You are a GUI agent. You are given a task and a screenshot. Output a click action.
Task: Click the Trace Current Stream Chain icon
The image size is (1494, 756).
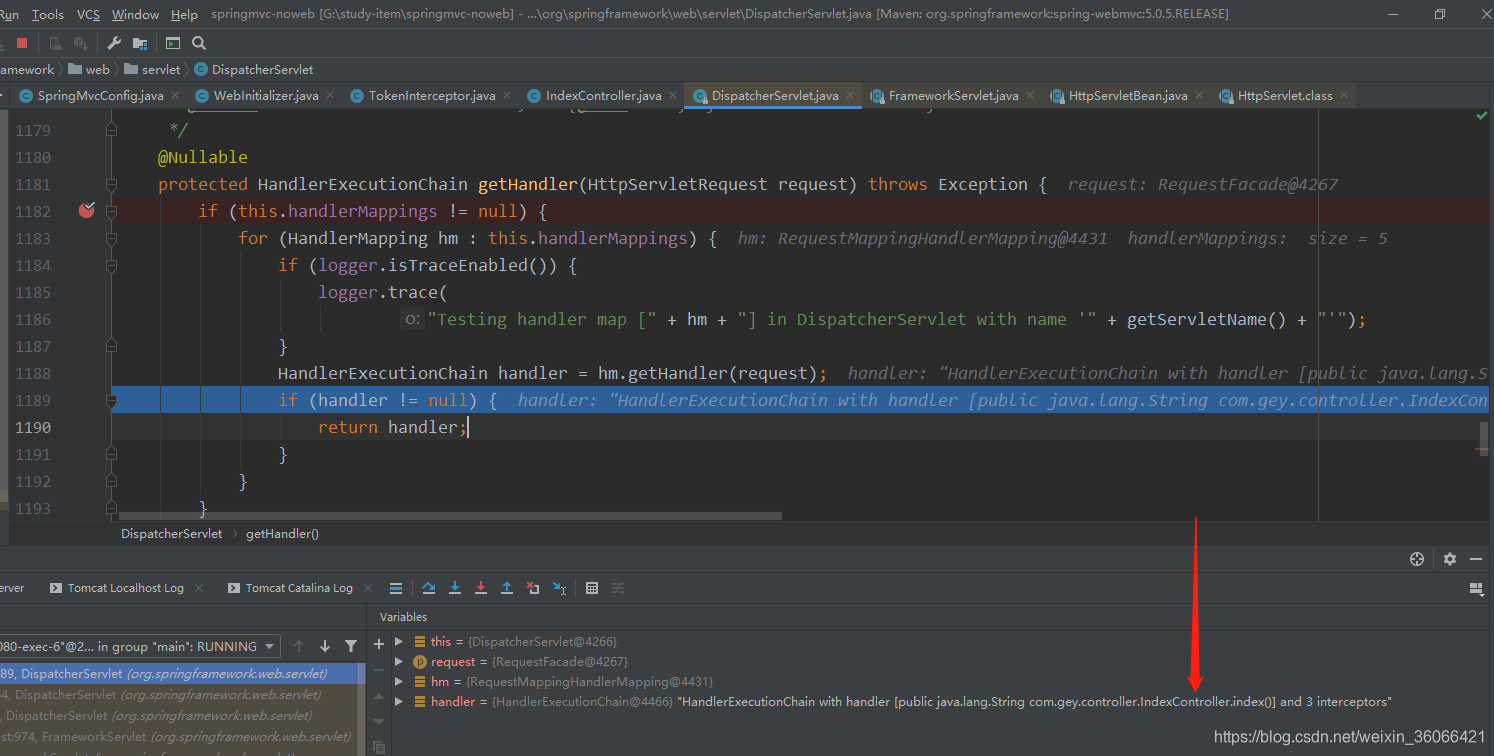(618, 588)
